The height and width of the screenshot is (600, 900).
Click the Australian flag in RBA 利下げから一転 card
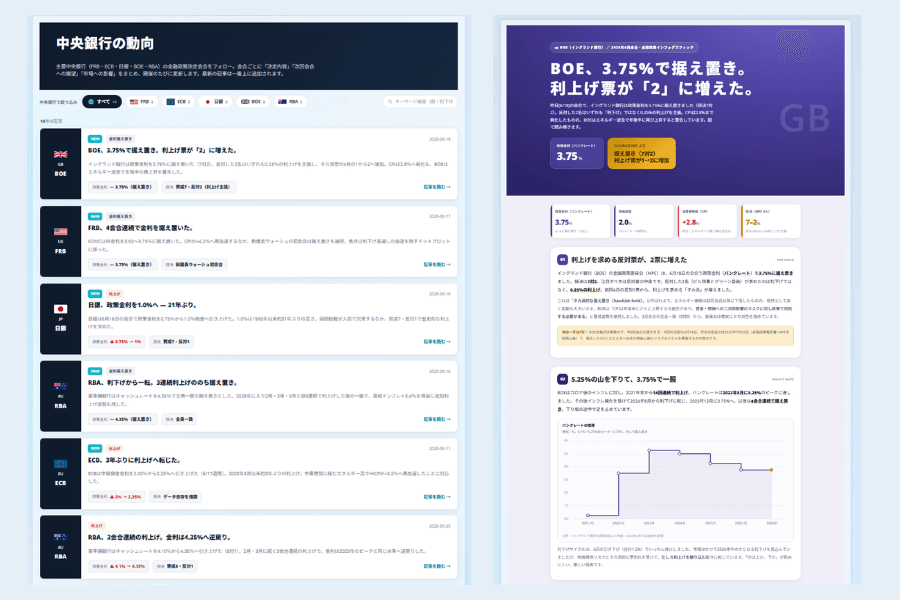(x=60, y=386)
